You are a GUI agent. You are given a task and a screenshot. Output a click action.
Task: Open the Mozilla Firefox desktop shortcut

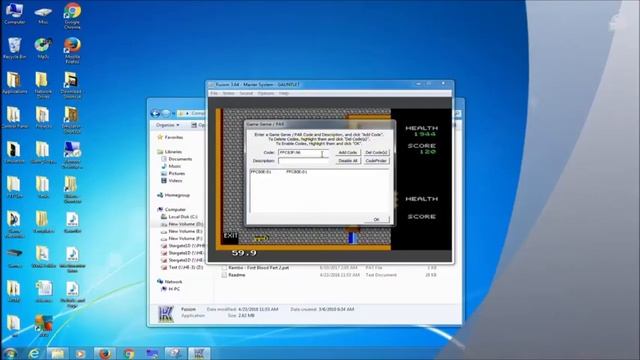(72, 51)
